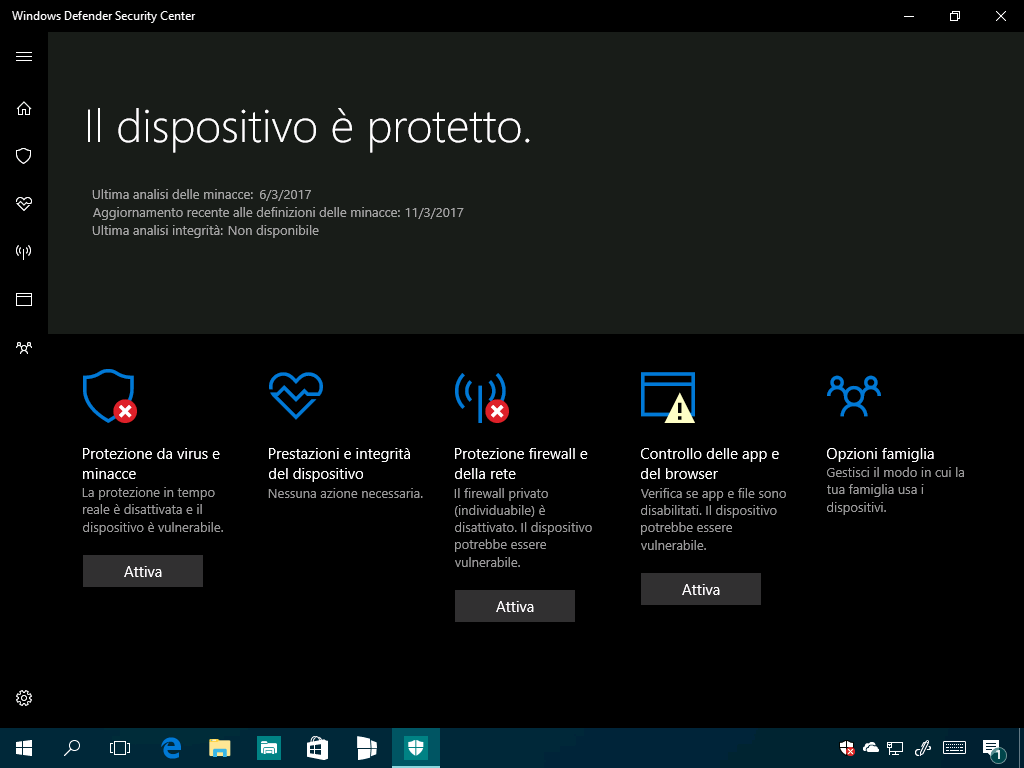Launch Microsoft Edge from taskbar
1024x768 pixels.
(x=171, y=748)
